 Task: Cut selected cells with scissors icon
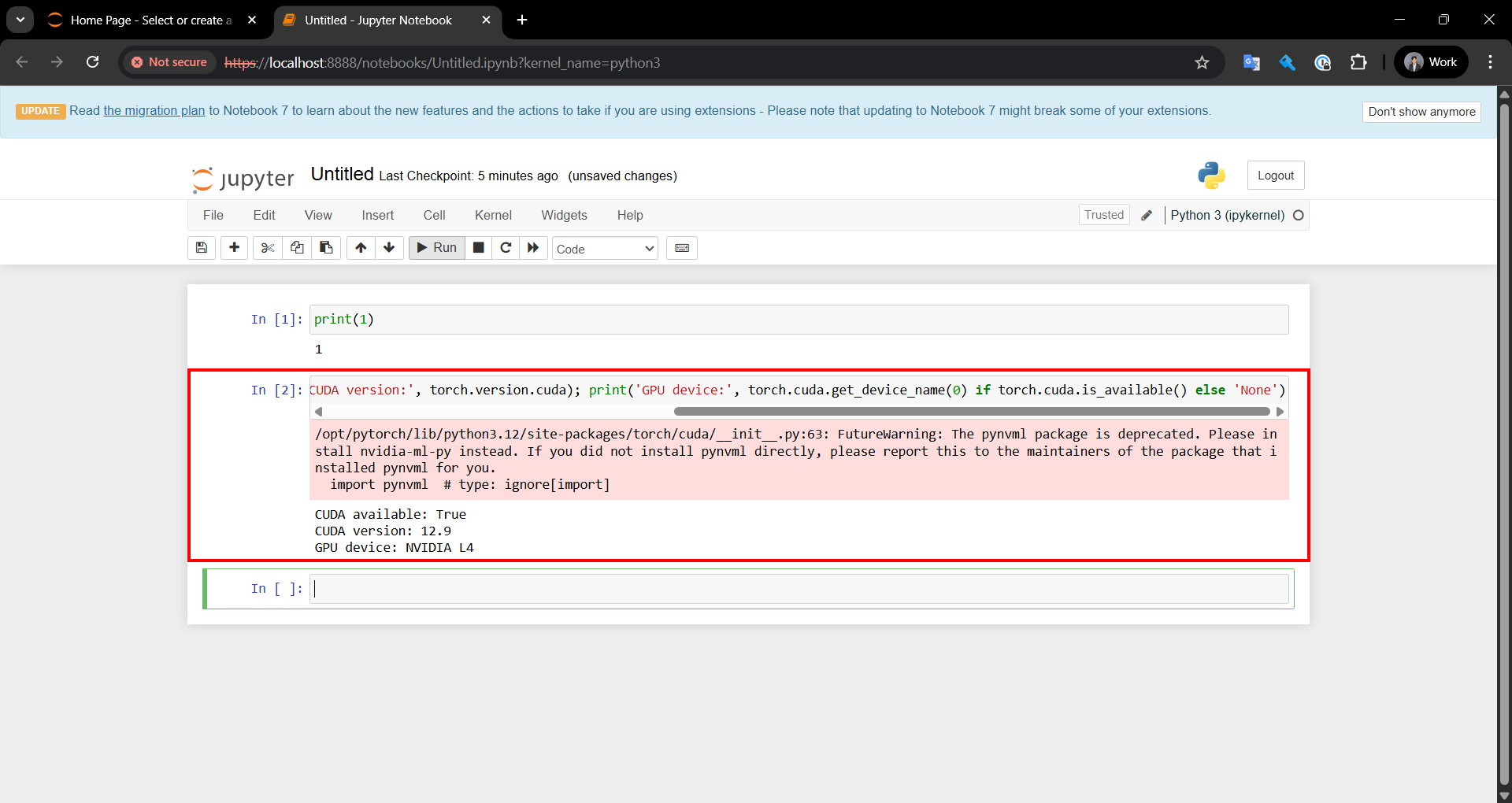click(268, 248)
